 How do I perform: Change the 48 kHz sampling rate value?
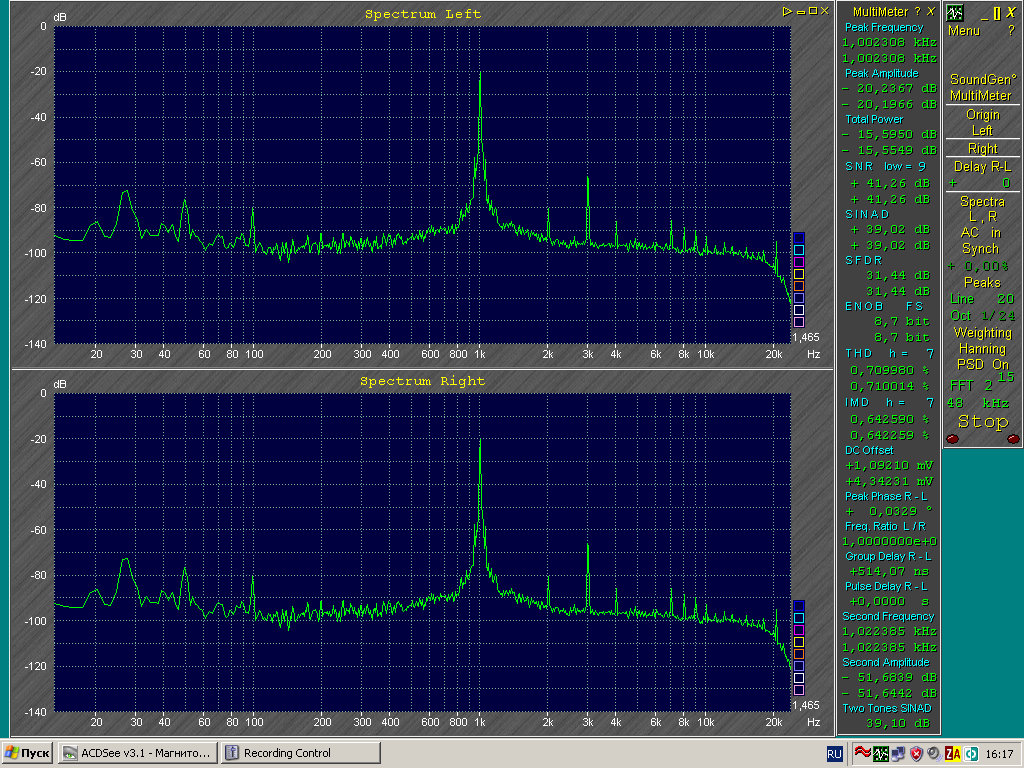pos(981,402)
